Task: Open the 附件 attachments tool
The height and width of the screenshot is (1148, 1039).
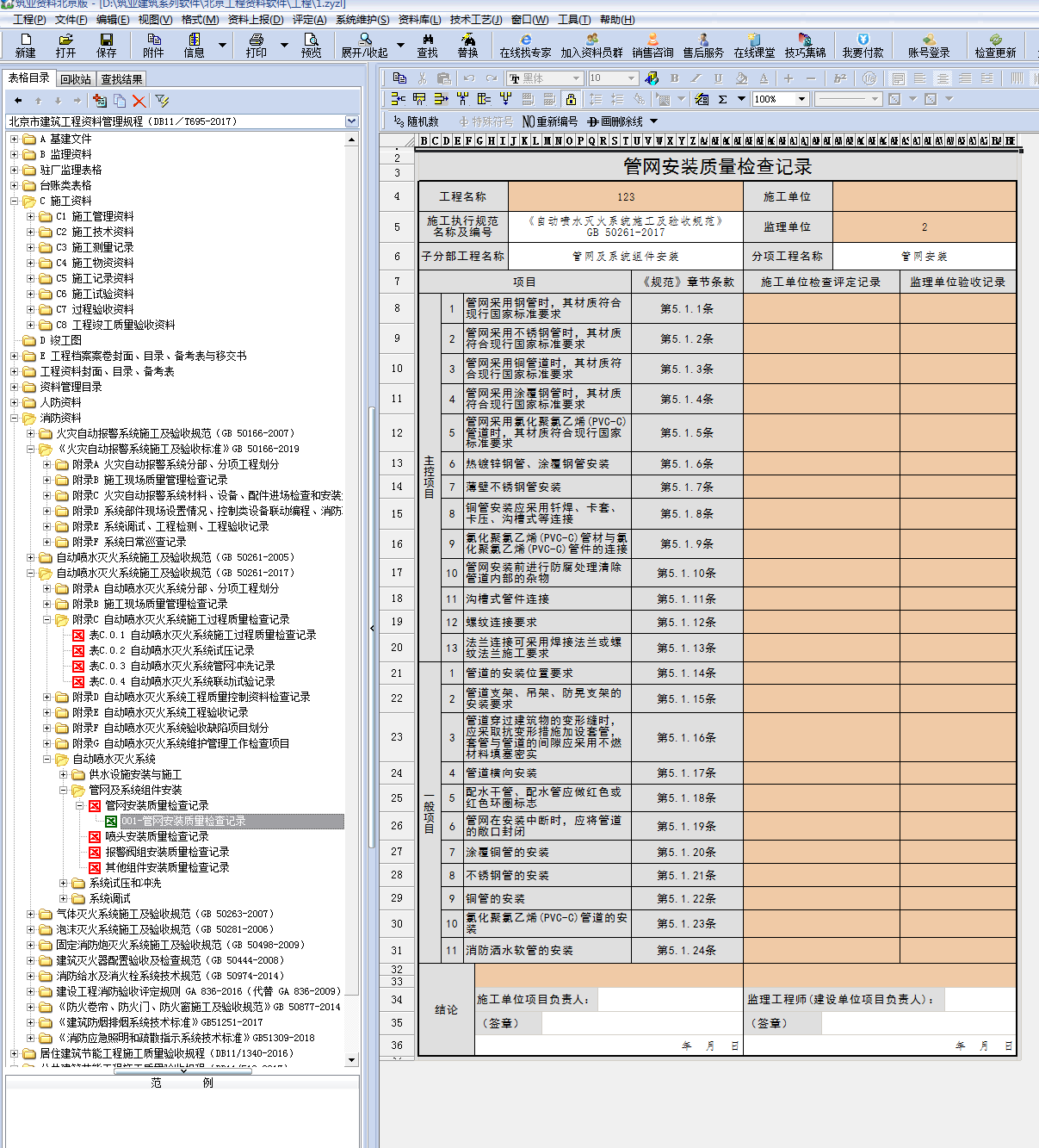Action: point(154,45)
